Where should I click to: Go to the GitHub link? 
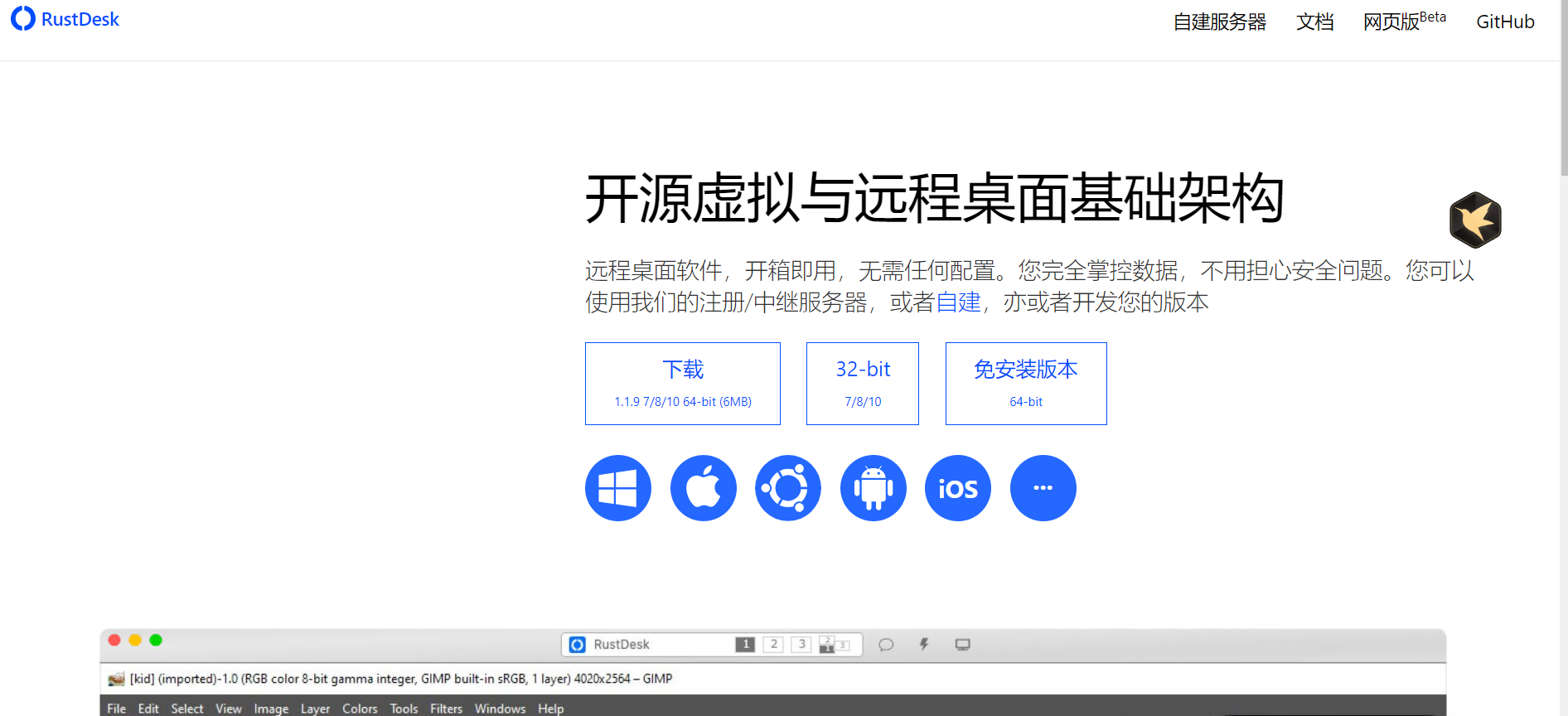(1505, 22)
